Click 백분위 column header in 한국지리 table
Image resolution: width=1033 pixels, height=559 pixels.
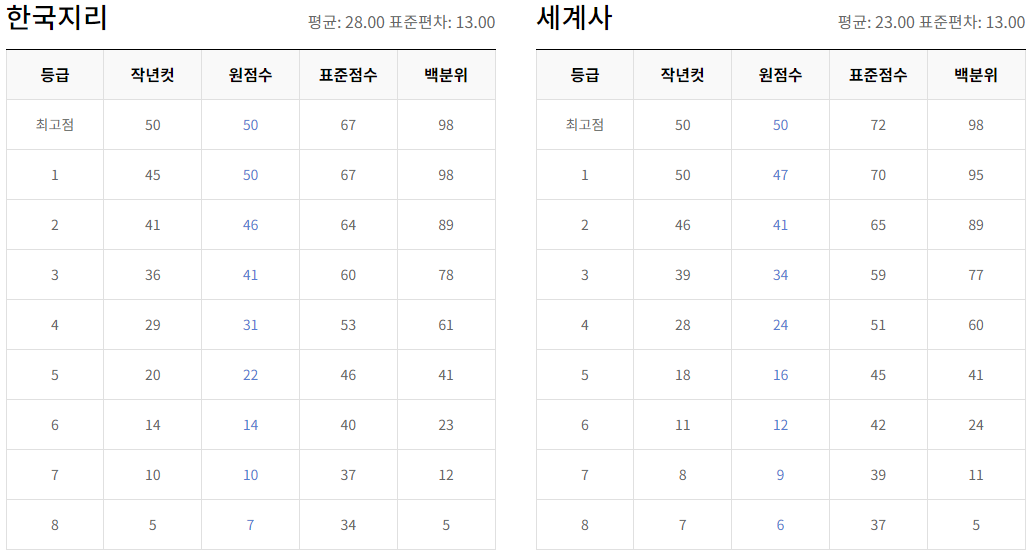[446, 75]
